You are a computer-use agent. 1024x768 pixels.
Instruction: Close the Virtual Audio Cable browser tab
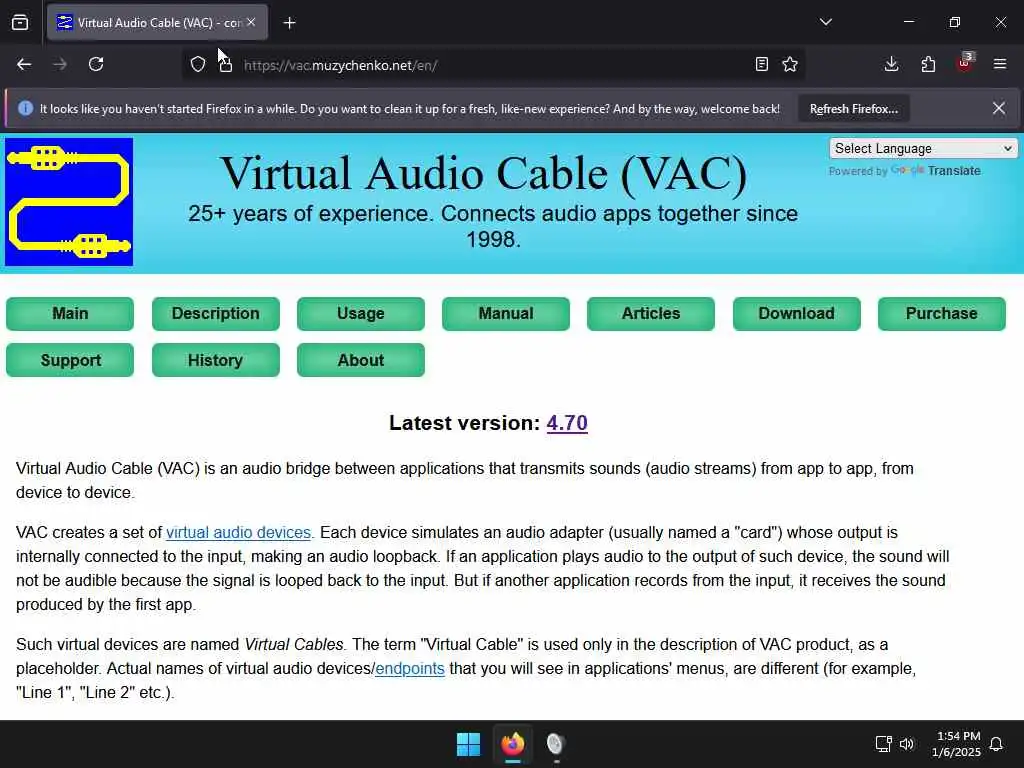pyautogui.click(x=251, y=22)
